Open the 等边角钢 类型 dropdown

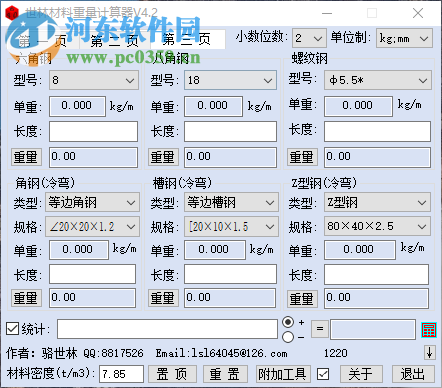point(92,202)
